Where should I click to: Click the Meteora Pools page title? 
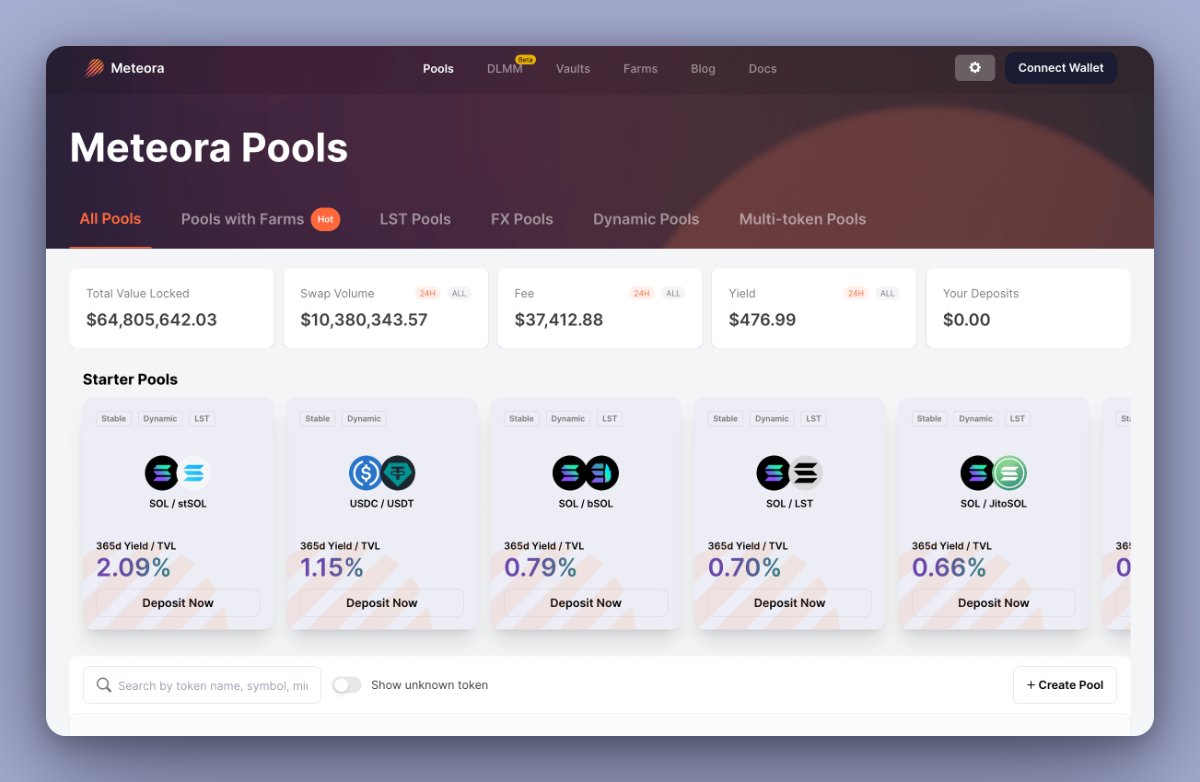(x=209, y=148)
